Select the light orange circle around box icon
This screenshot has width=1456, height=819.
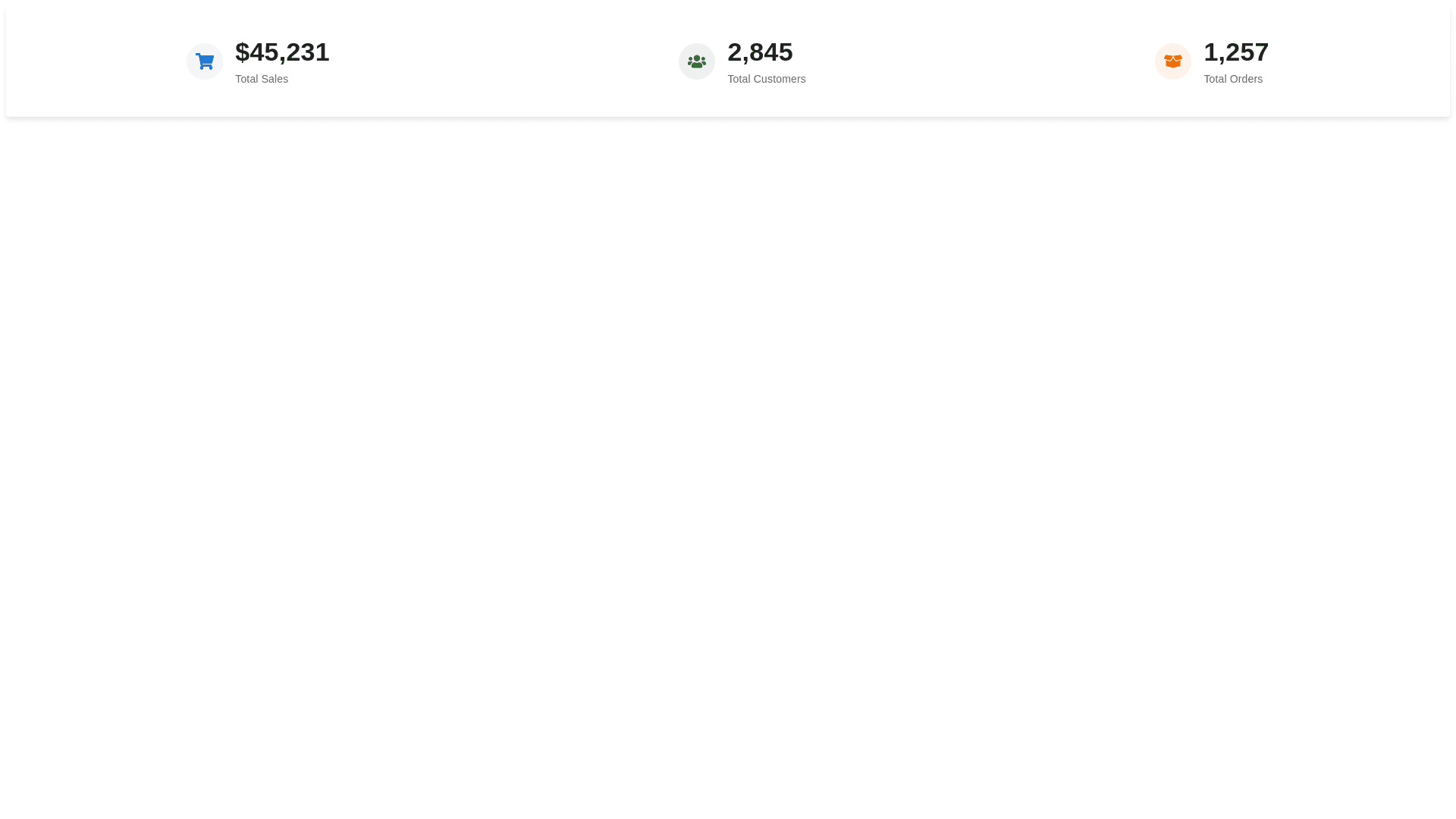point(1172,61)
